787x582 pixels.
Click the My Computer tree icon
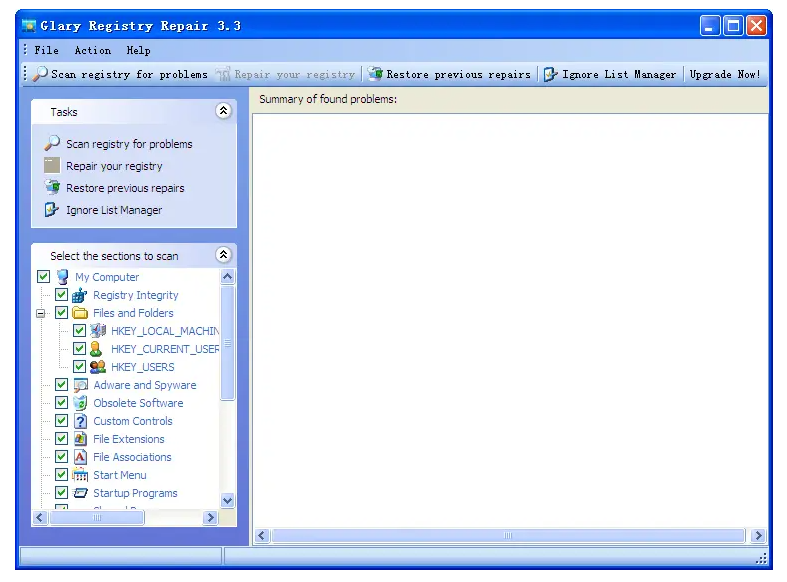click(x=63, y=277)
